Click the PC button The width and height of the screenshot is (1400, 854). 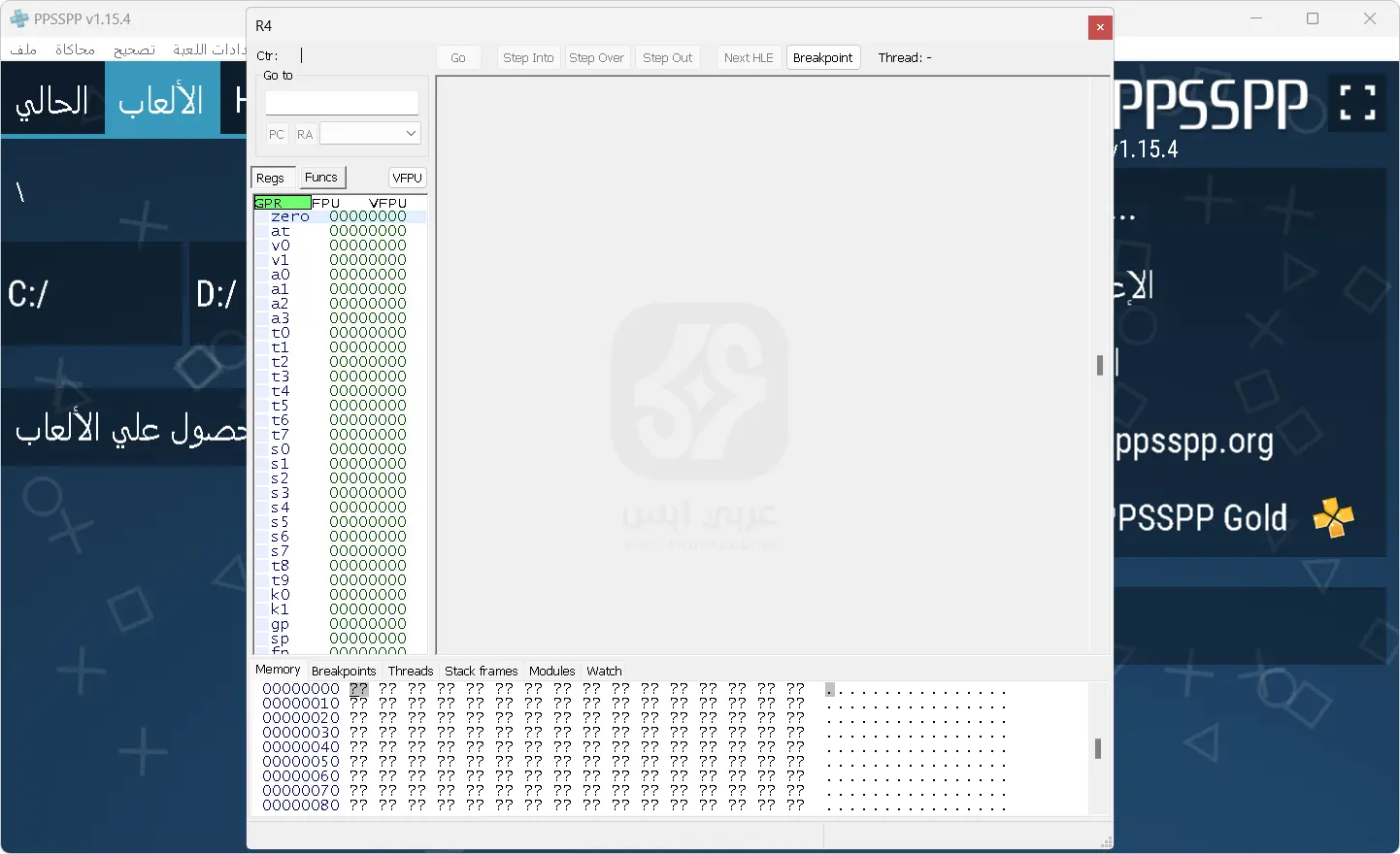277,134
